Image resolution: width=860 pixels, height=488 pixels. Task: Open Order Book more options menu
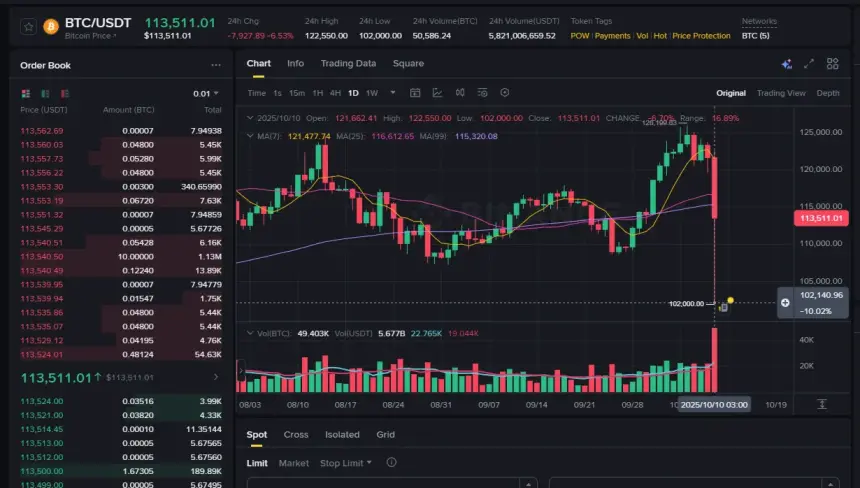click(216, 65)
